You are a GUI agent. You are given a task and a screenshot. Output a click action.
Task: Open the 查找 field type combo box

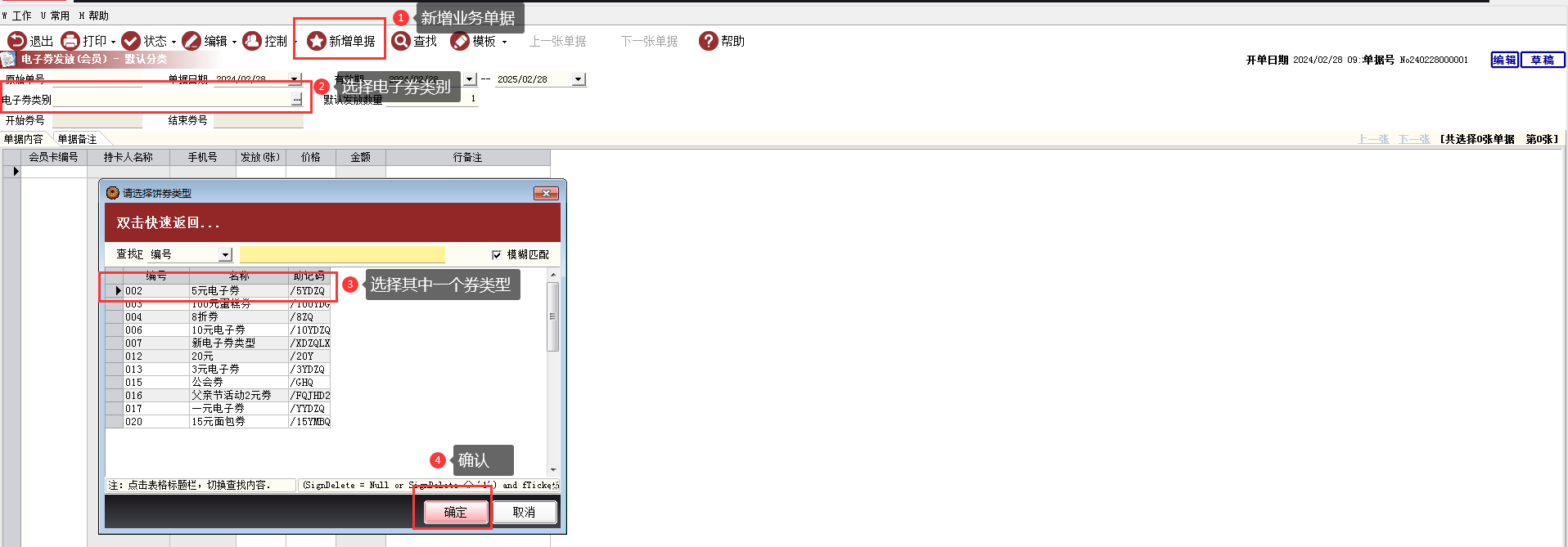226,255
